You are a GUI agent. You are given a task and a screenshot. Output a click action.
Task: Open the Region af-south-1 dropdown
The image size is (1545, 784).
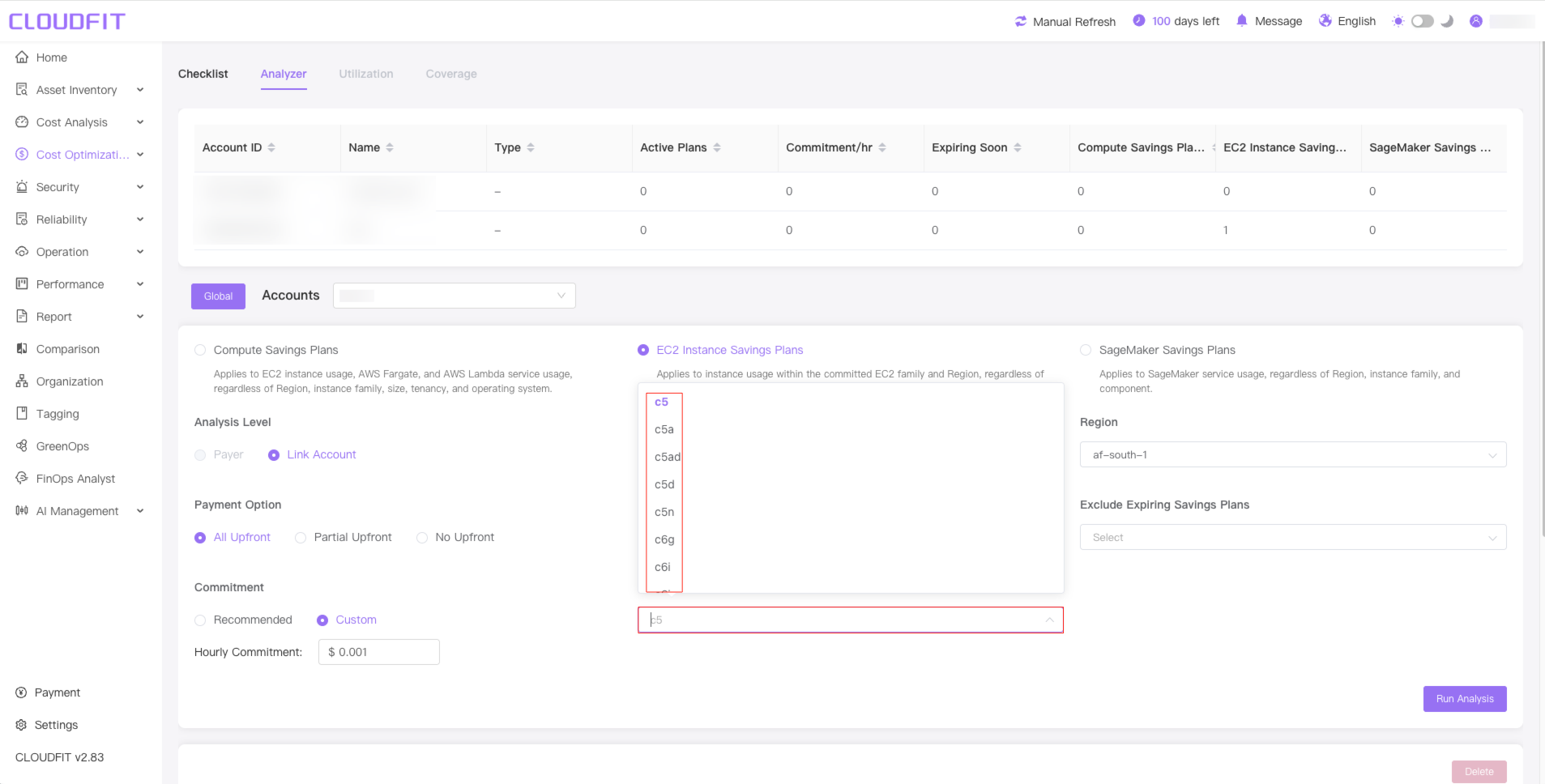[1293, 454]
